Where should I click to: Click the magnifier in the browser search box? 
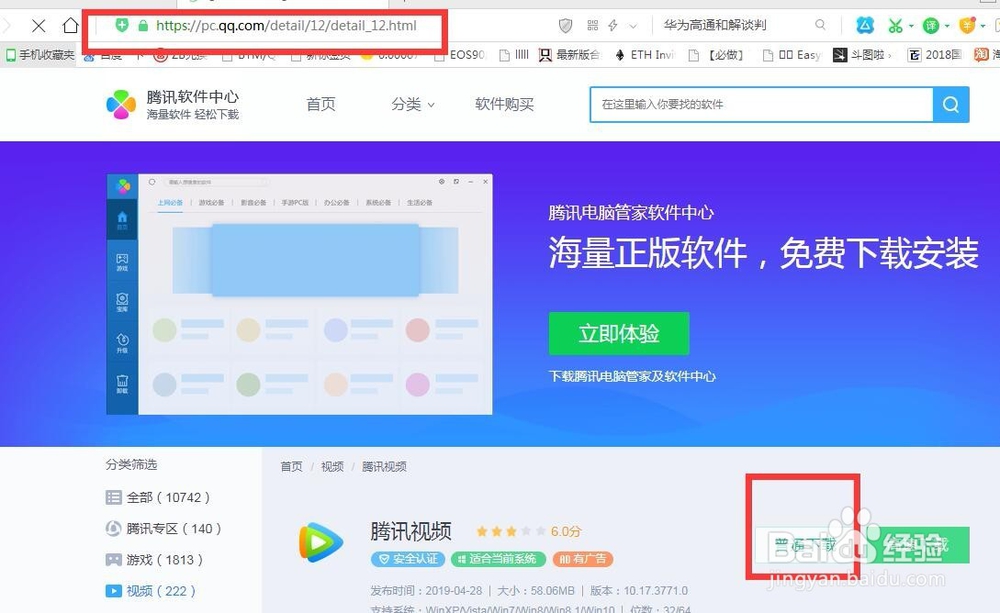click(x=820, y=25)
